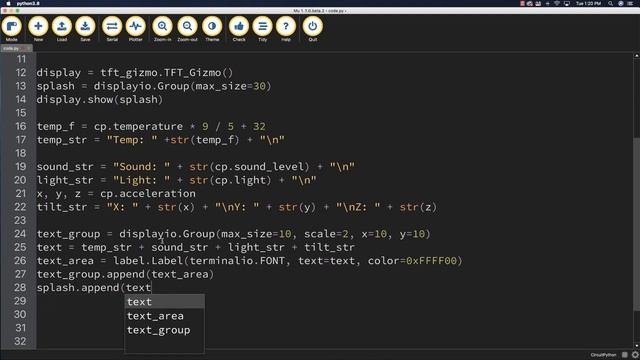Click "light_str" on line 25
Image resolution: width=640 pixels, height=360 pixels.
point(256,247)
